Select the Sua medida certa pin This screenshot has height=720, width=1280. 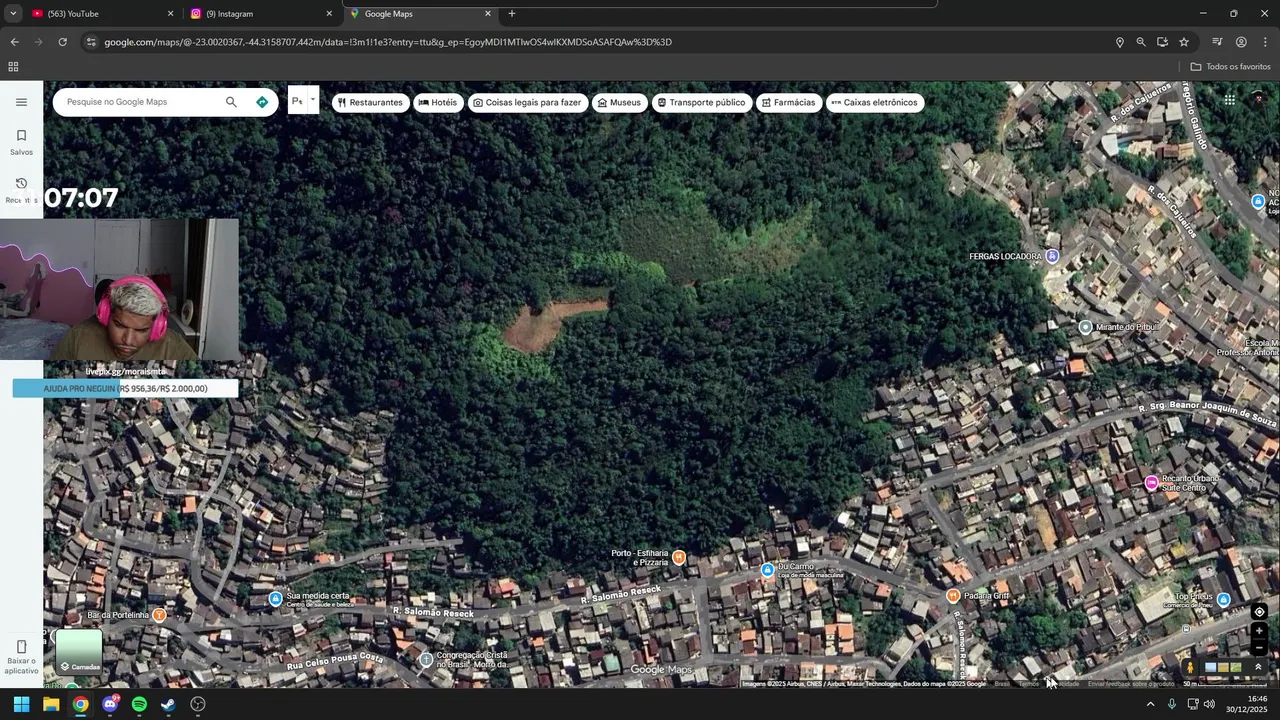point(275,599)
